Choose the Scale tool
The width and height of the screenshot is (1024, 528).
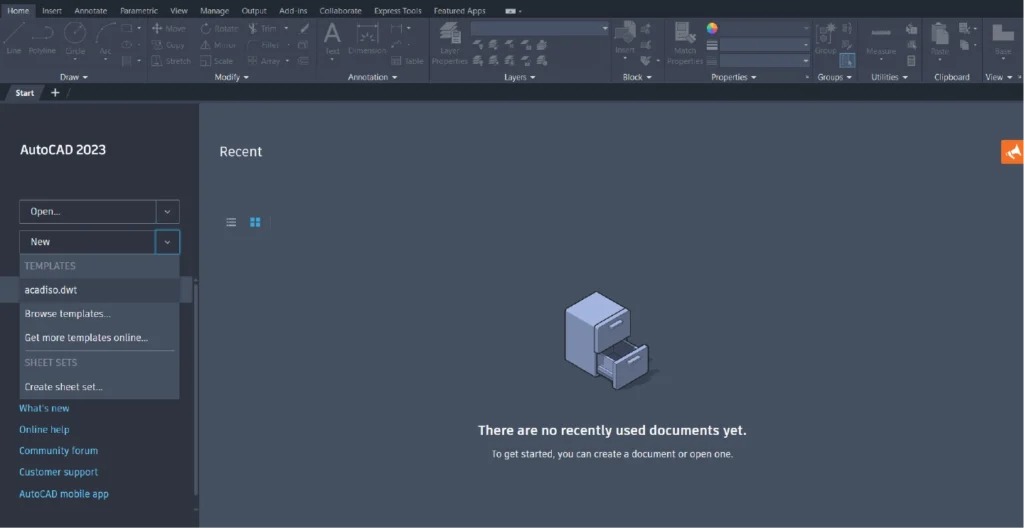216,61
